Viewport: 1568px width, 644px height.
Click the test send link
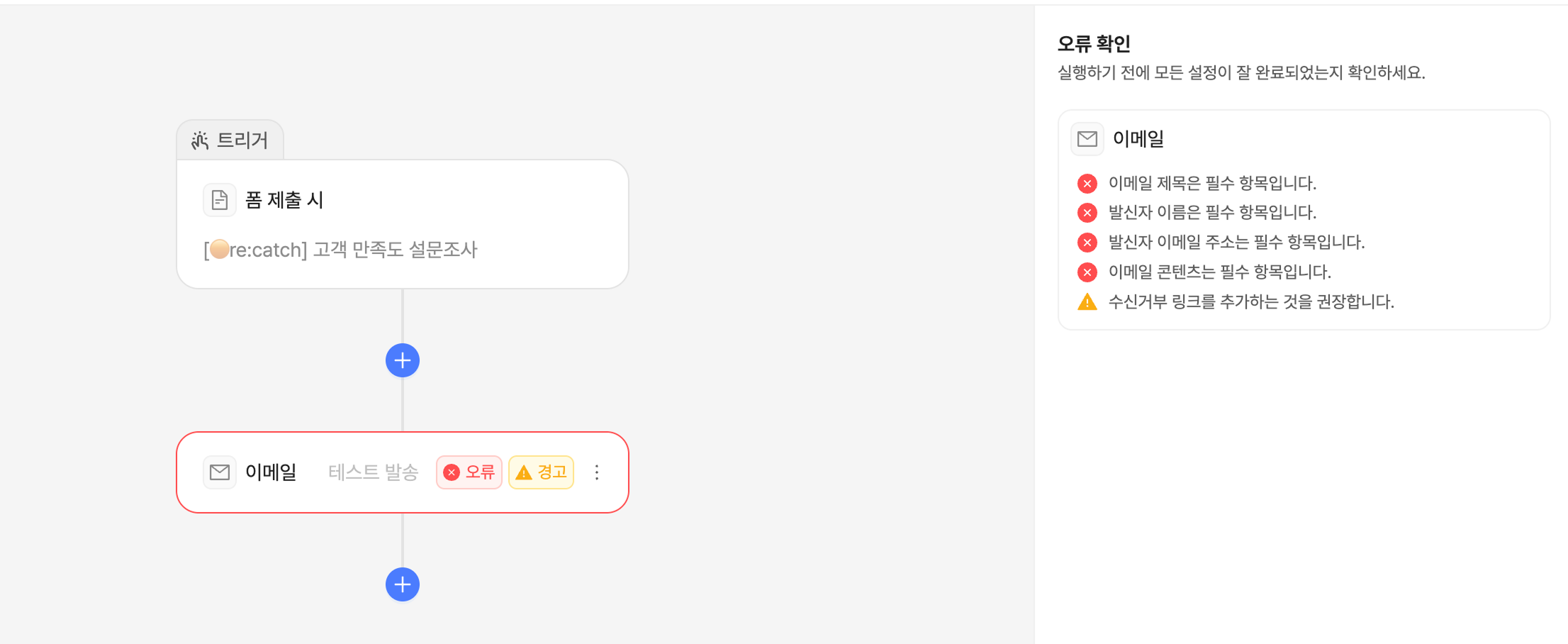click(373, 472)
